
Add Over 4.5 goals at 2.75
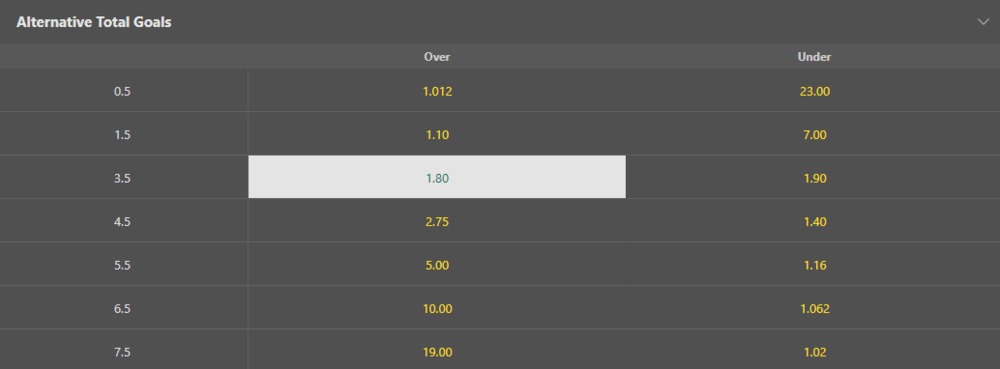click(x=437, y=221)
